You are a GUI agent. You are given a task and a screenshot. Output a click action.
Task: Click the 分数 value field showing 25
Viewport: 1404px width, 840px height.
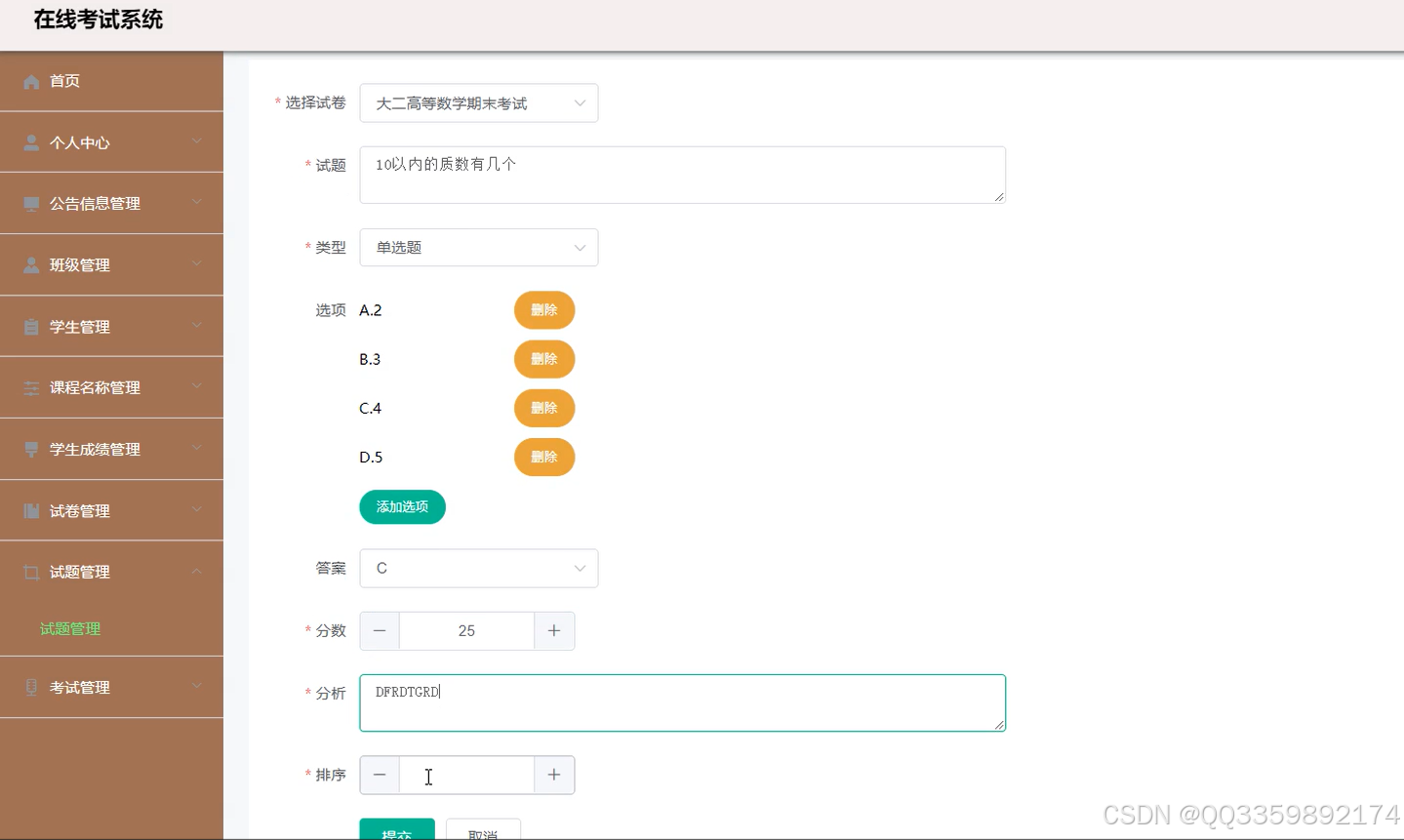click(466, 631)
